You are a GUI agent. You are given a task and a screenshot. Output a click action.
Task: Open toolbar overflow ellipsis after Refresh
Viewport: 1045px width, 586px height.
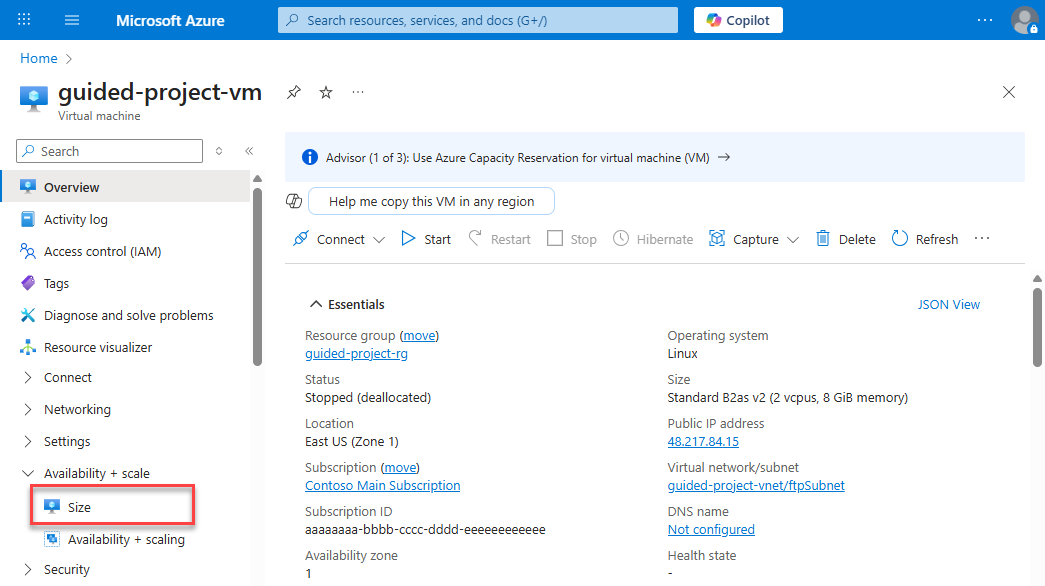click(982, 239)
